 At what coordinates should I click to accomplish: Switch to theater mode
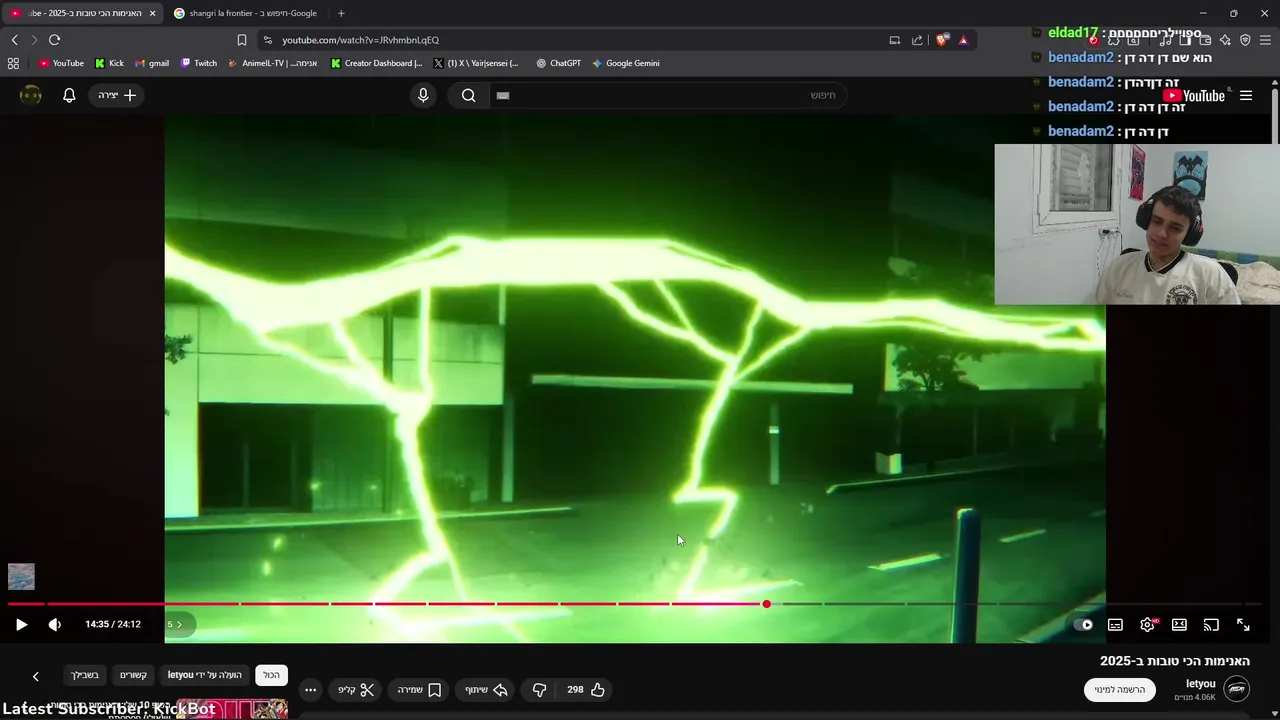[1179, 624]
